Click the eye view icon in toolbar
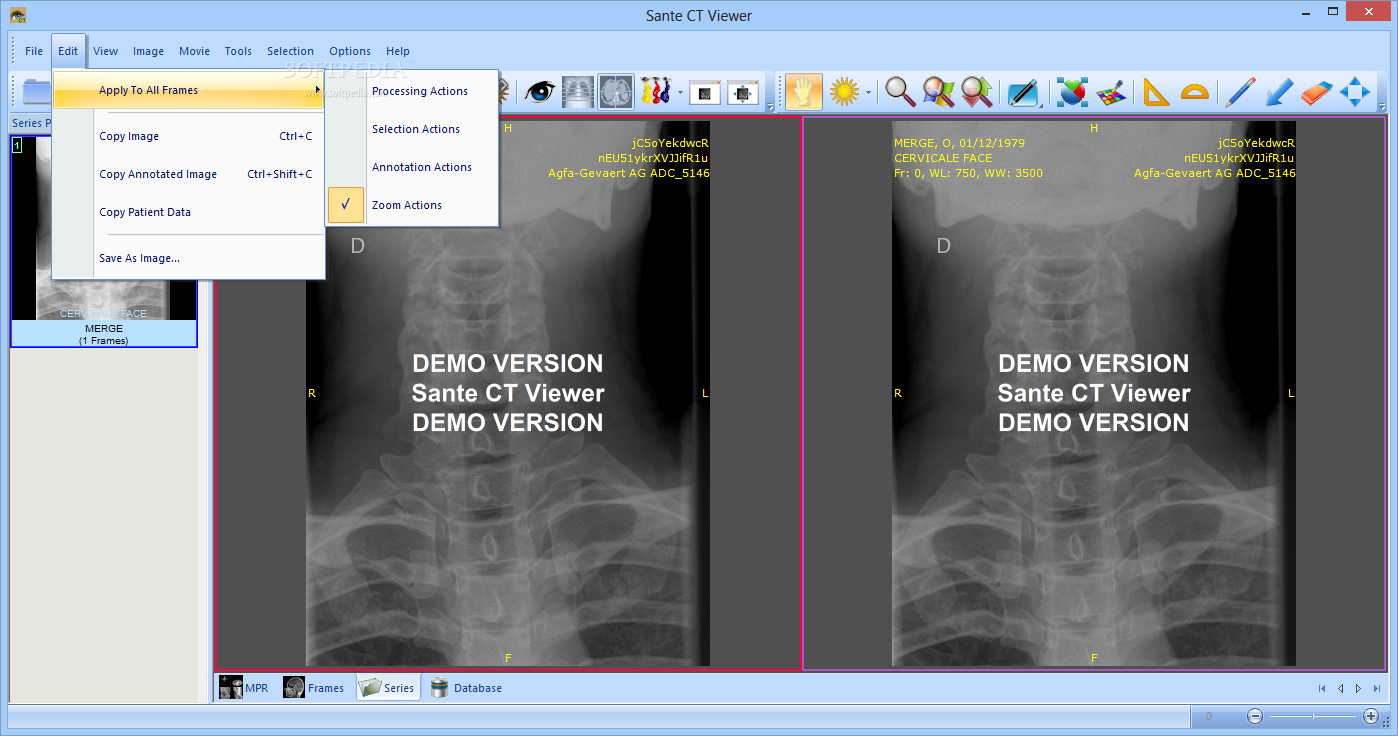1398x736 pixels. pyautogui.click(x=540, y=92)
